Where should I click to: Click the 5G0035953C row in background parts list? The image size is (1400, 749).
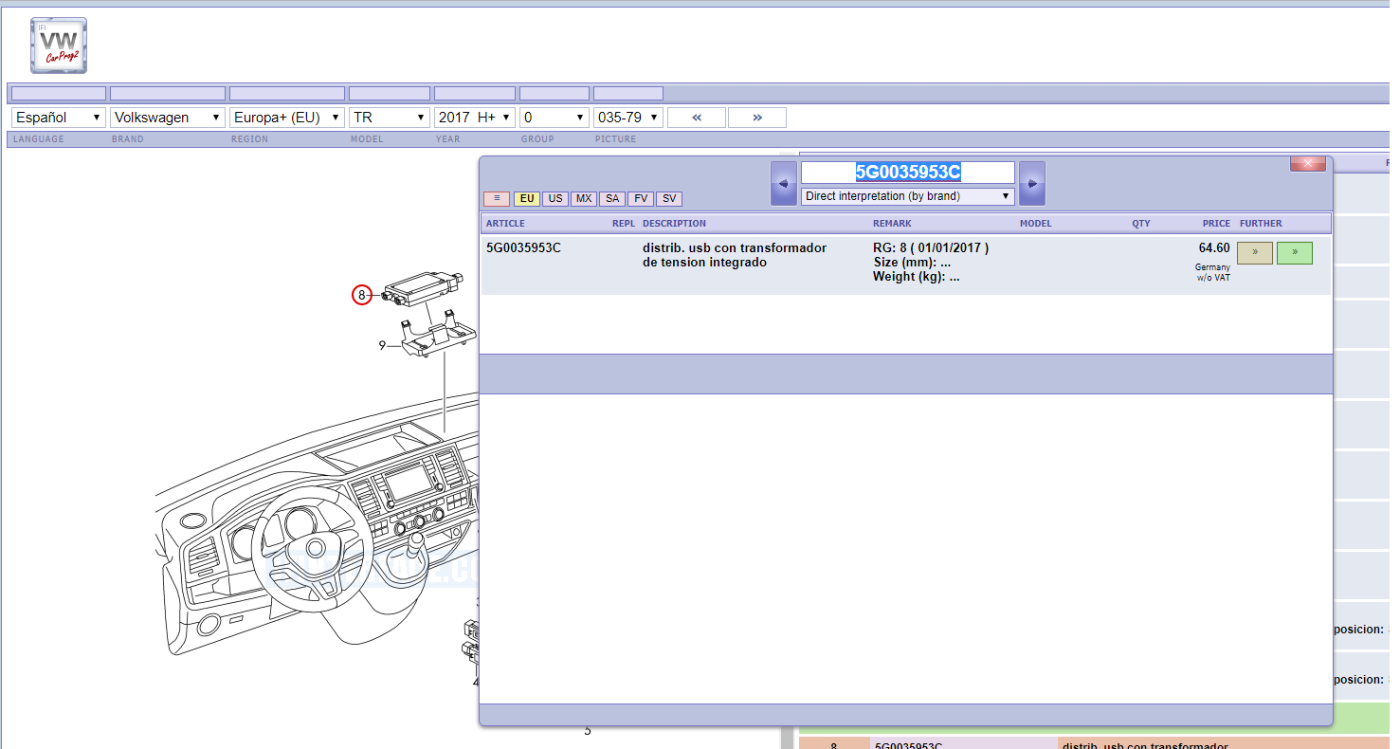pyautogui.click(x=1094, y=743)
